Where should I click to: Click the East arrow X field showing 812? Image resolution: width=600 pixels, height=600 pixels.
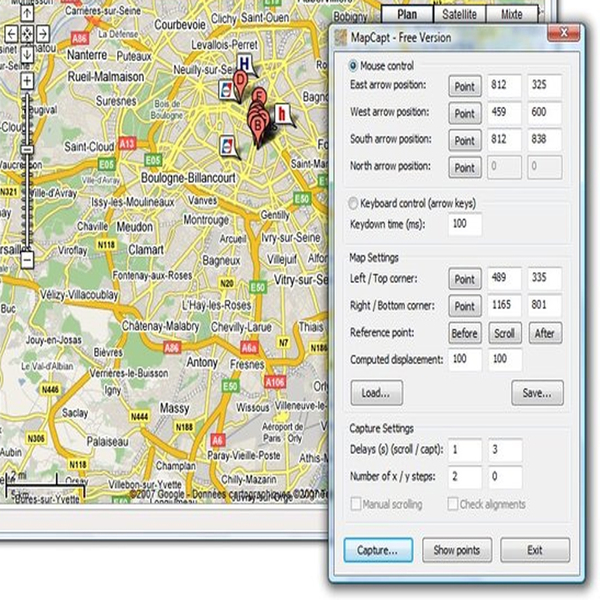click(x=504, y=85)
